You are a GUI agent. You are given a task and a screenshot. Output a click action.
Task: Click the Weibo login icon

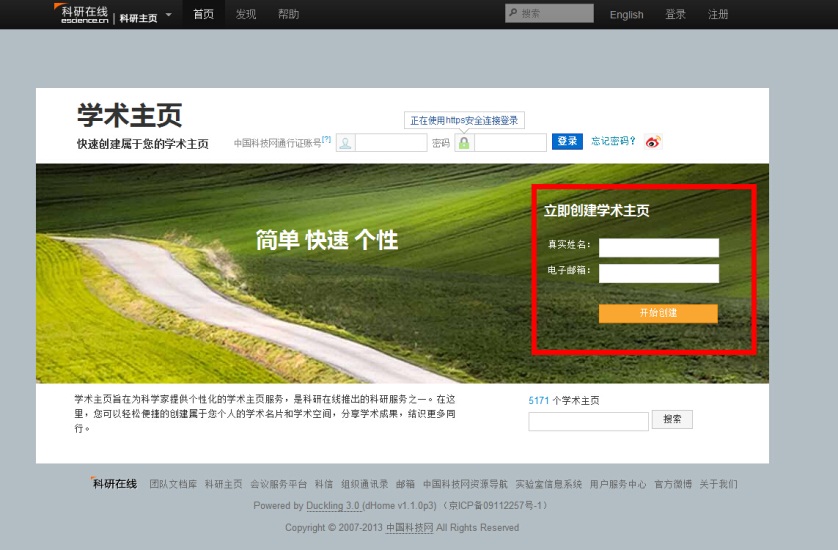coord(653,142)
